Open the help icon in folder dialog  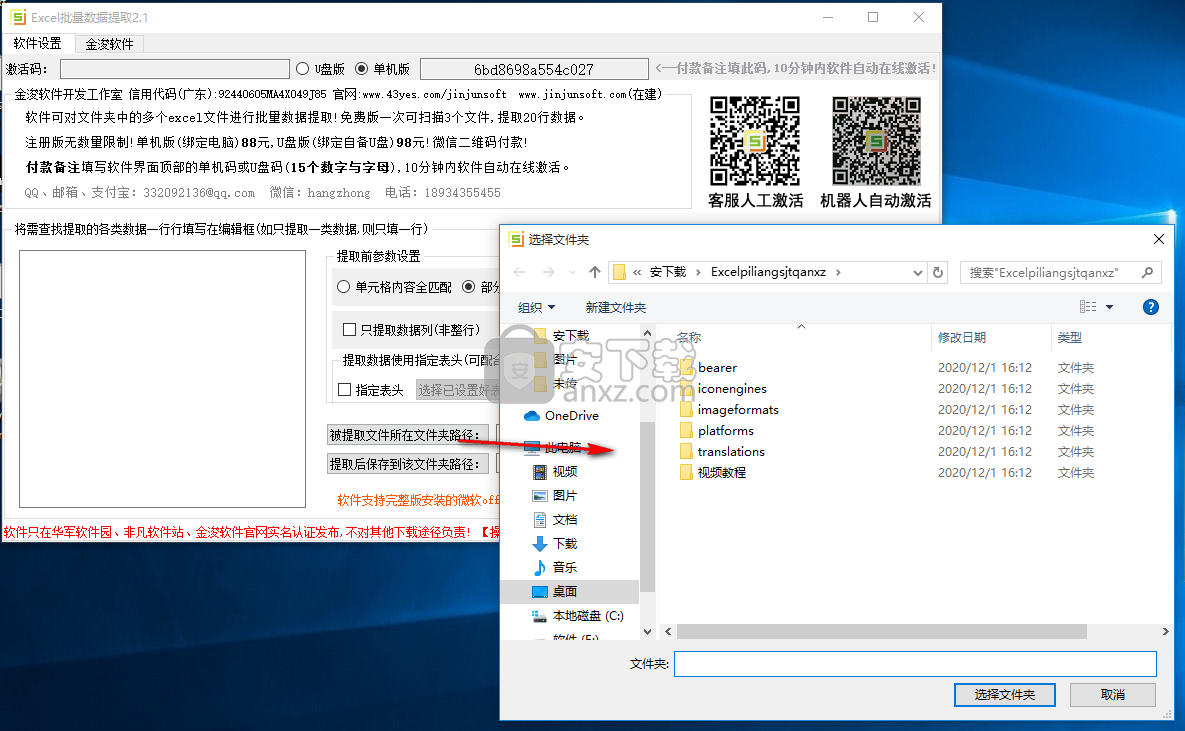click(x=1150, y=307)
